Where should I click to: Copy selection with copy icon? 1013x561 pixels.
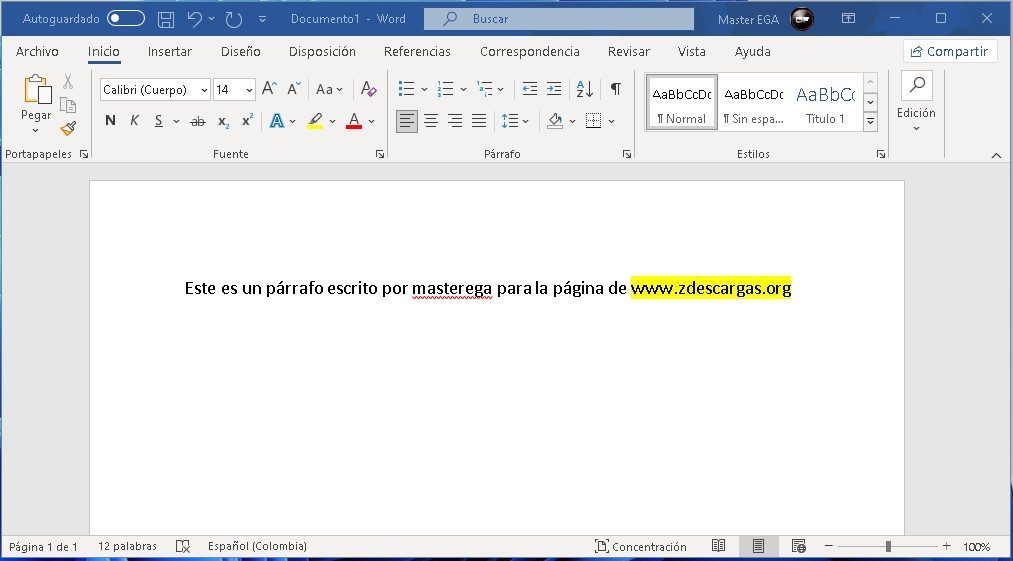pos(68,105)
